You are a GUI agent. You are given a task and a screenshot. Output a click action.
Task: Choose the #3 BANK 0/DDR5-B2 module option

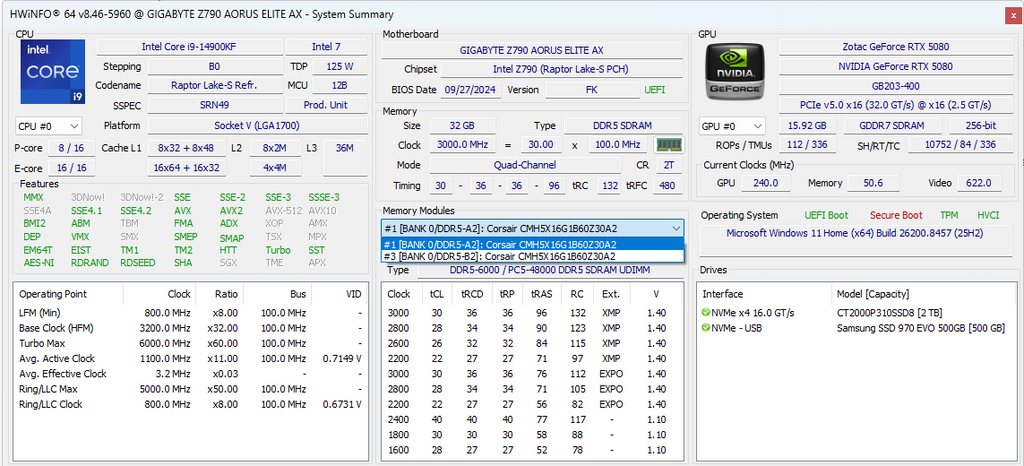(x=532, y=256)
